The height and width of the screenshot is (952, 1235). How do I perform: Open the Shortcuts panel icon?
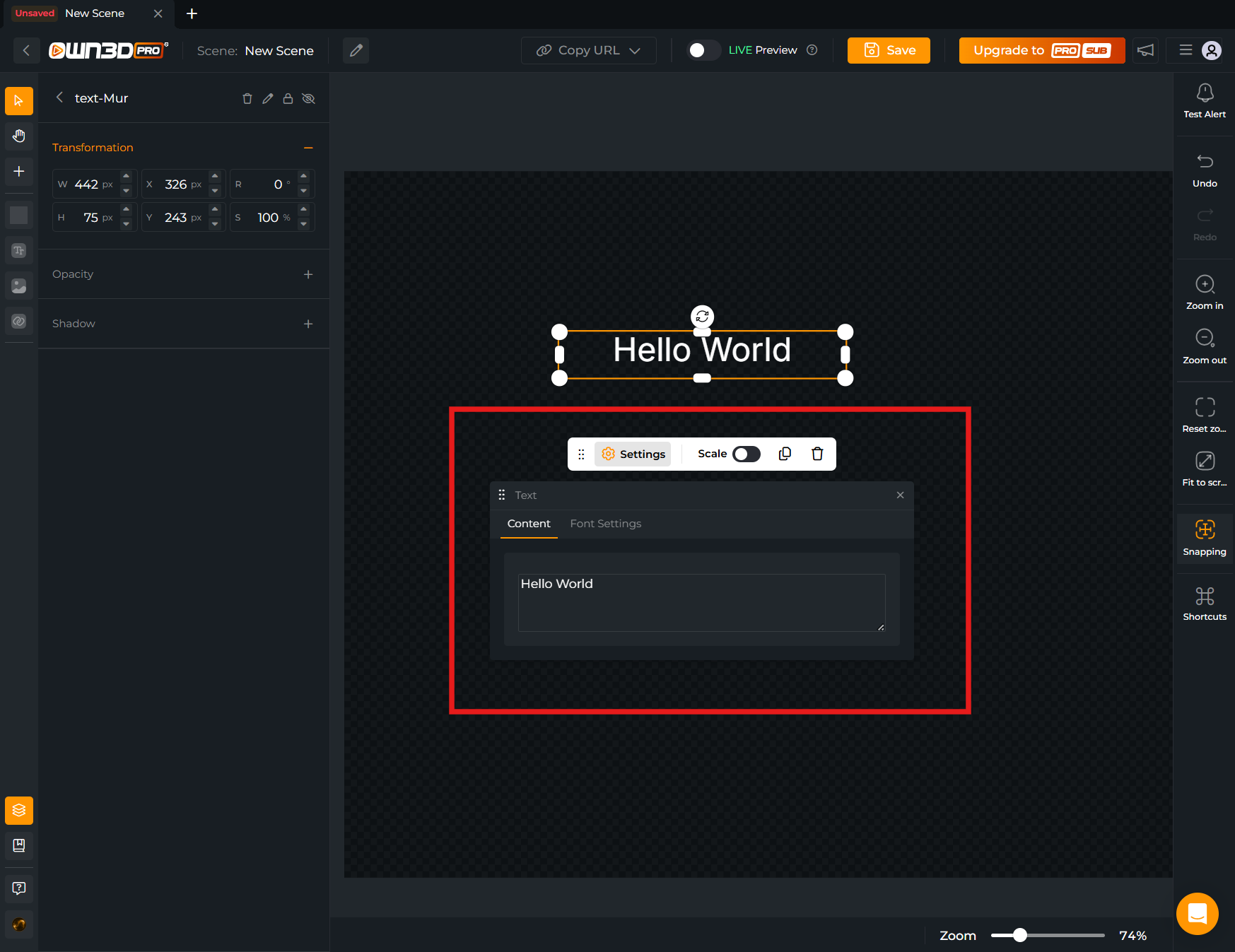point(1205,597)
